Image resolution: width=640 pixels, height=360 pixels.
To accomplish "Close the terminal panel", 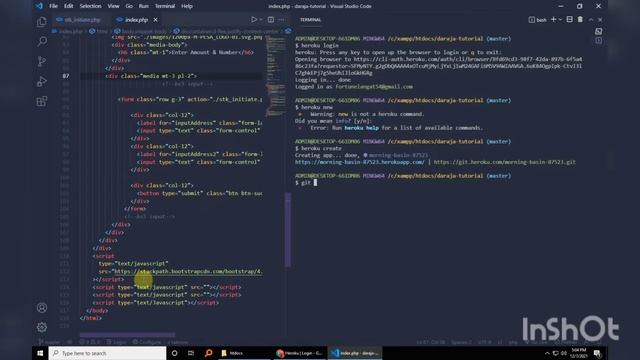I will click(600, 20).
